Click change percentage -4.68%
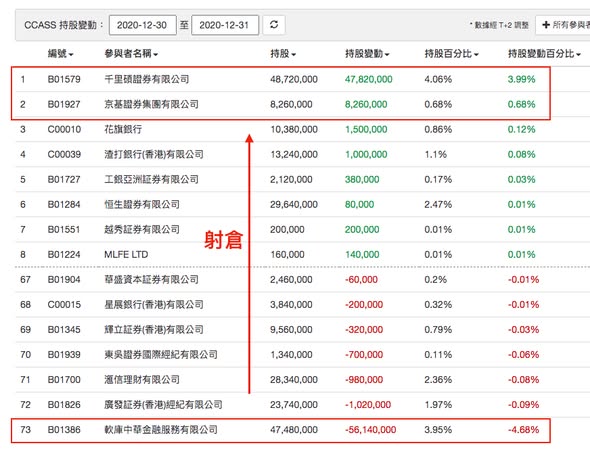Viewport: 590px width, 452px height. (x=523, y=430)
